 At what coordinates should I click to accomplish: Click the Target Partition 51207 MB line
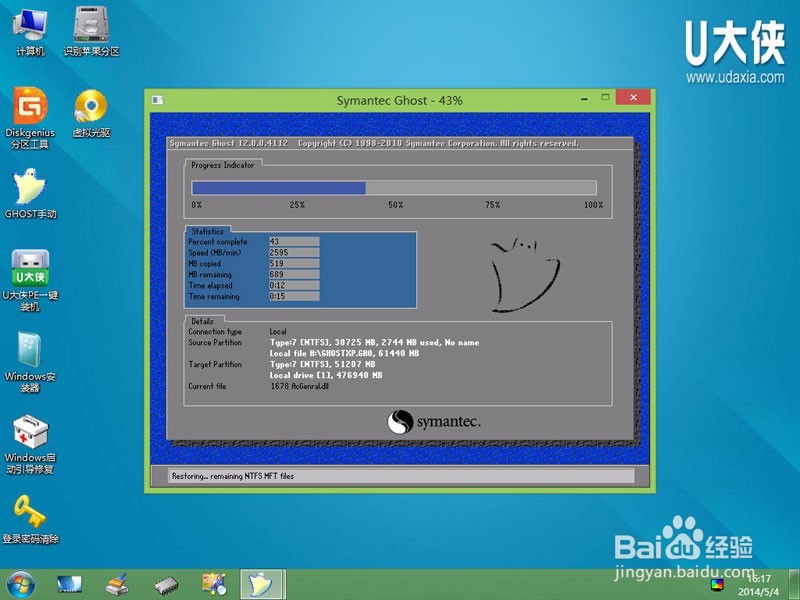[322, 364]
